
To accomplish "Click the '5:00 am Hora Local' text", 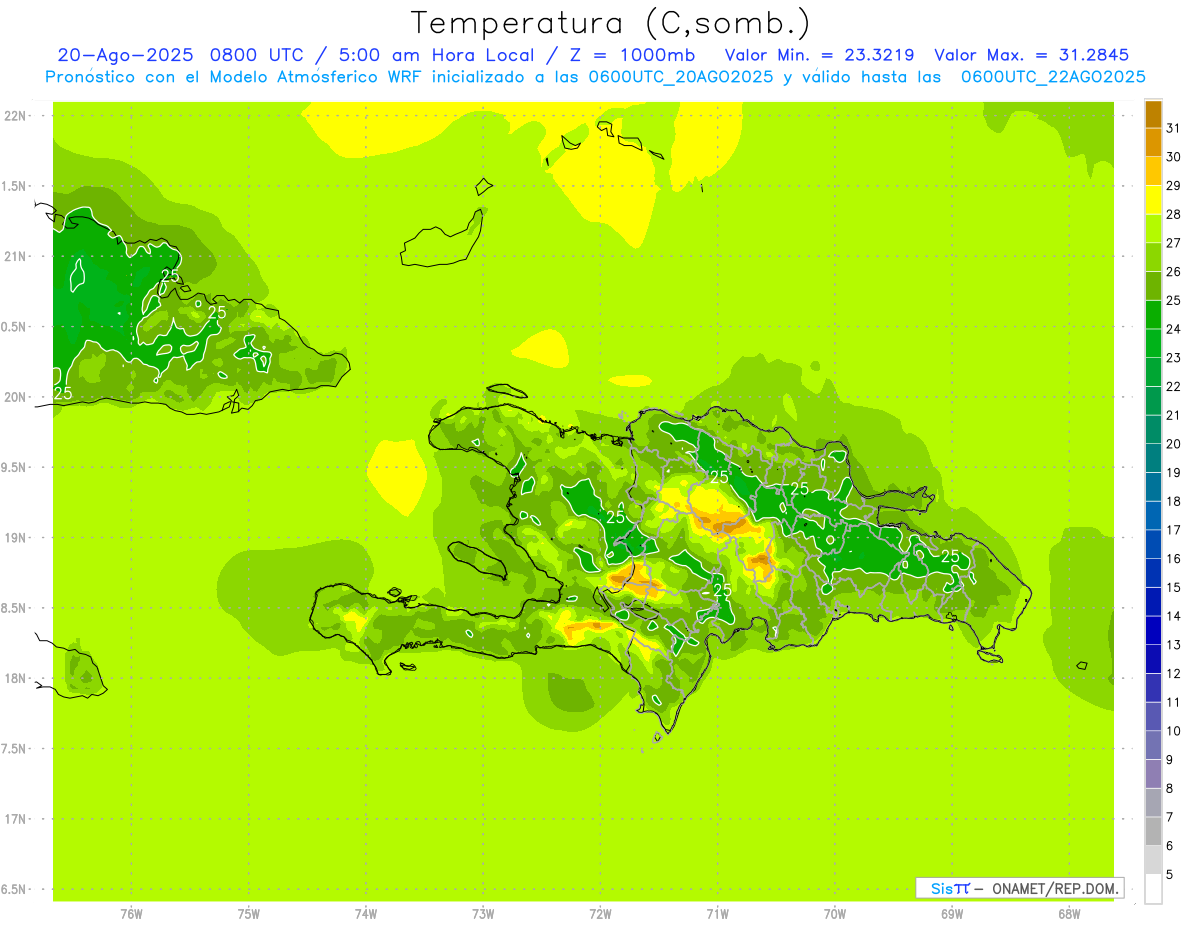I will 433,55.
